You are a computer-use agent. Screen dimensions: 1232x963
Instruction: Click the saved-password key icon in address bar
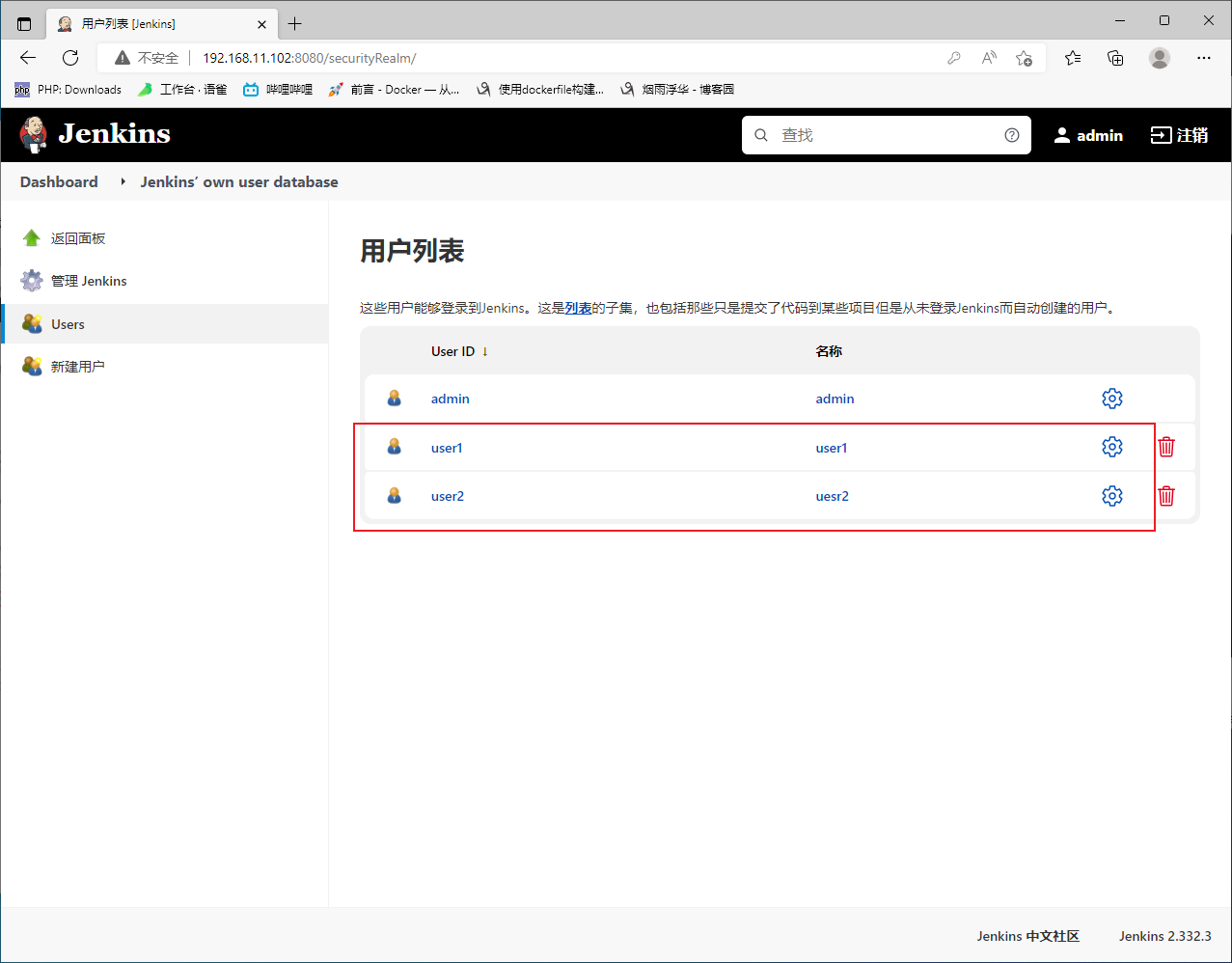click(x=954, y=58)
